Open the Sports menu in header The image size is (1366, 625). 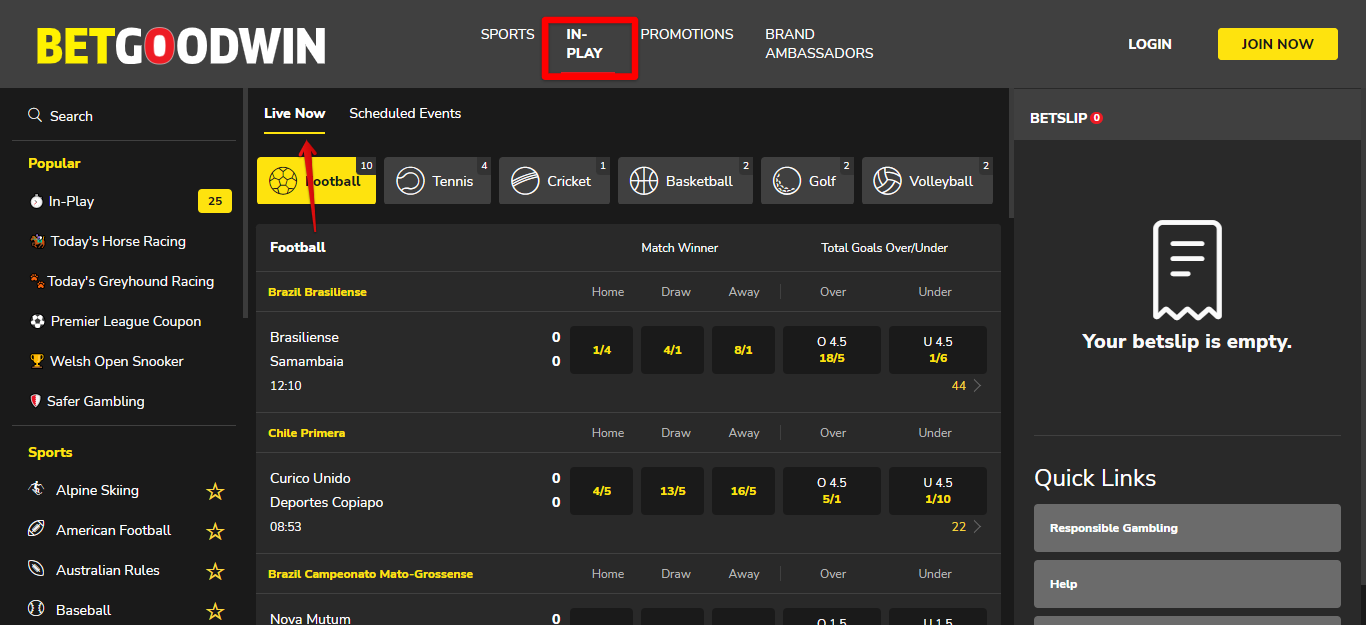pyautogui.click(x=508, y=34)
